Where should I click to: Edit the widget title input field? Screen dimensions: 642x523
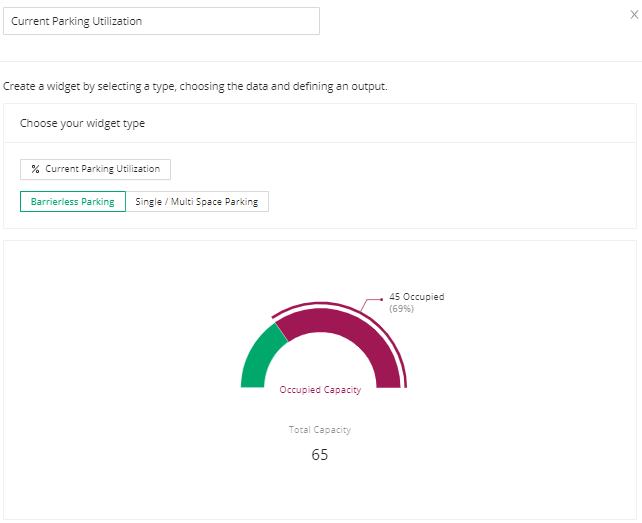point(161,21)
